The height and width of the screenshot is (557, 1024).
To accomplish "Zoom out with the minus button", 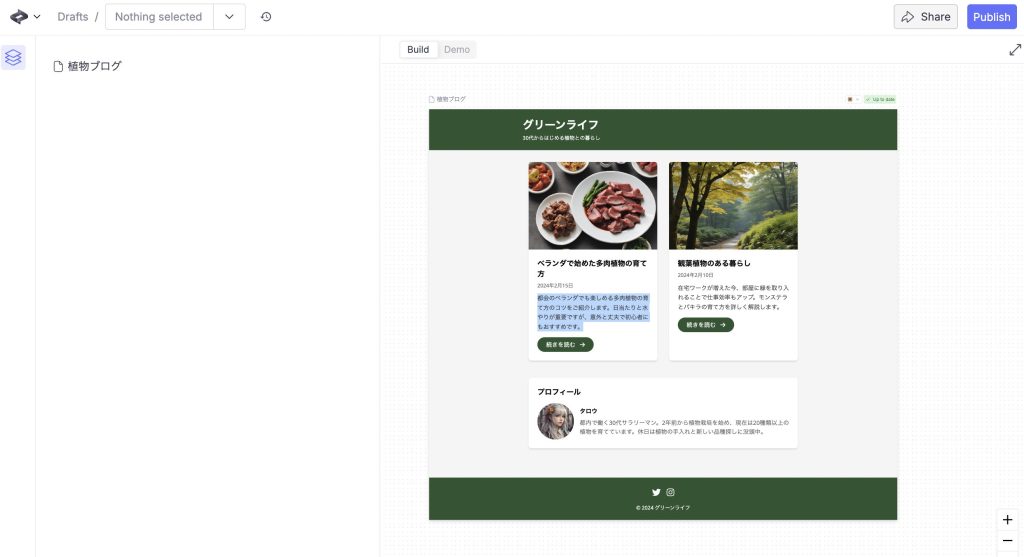I will [x=1007, y=541].
